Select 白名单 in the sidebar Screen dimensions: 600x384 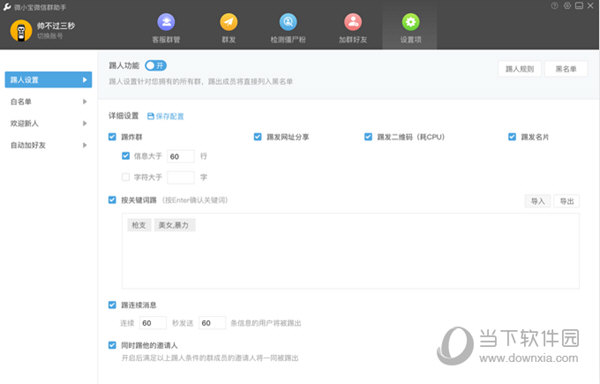pyautogui.click(x=48, y=101)
